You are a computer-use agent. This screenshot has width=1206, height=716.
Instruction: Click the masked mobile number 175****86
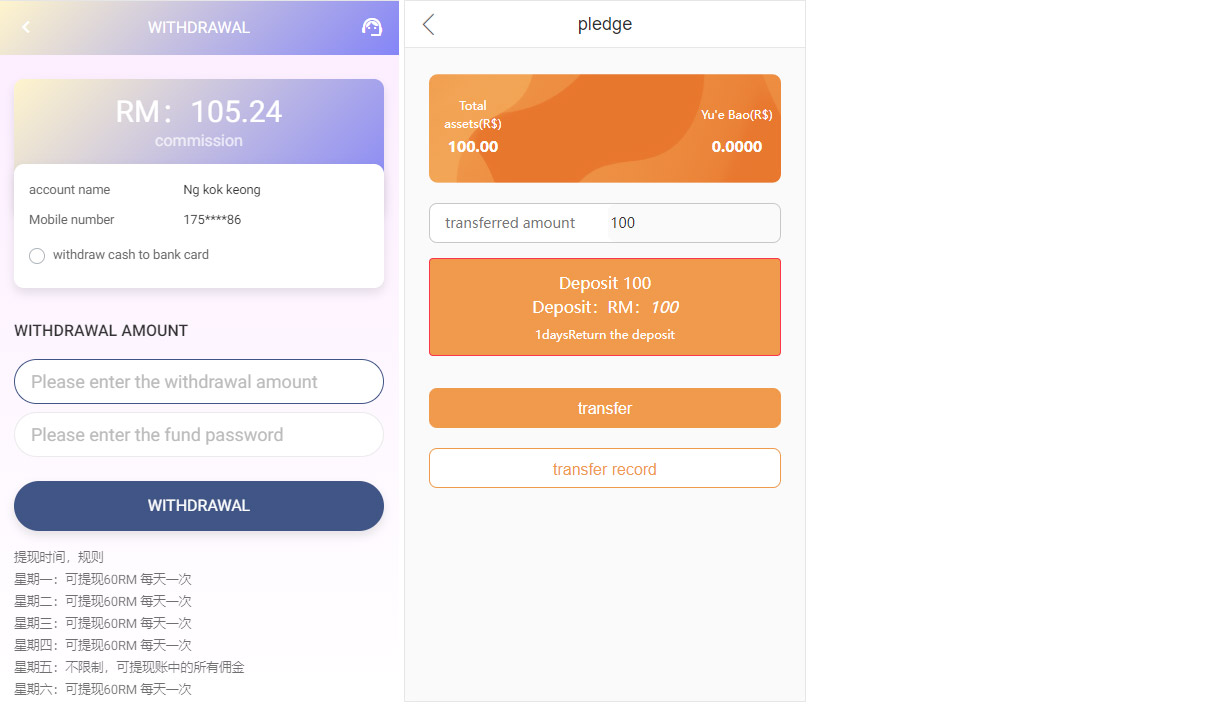(x=212, y=220)
